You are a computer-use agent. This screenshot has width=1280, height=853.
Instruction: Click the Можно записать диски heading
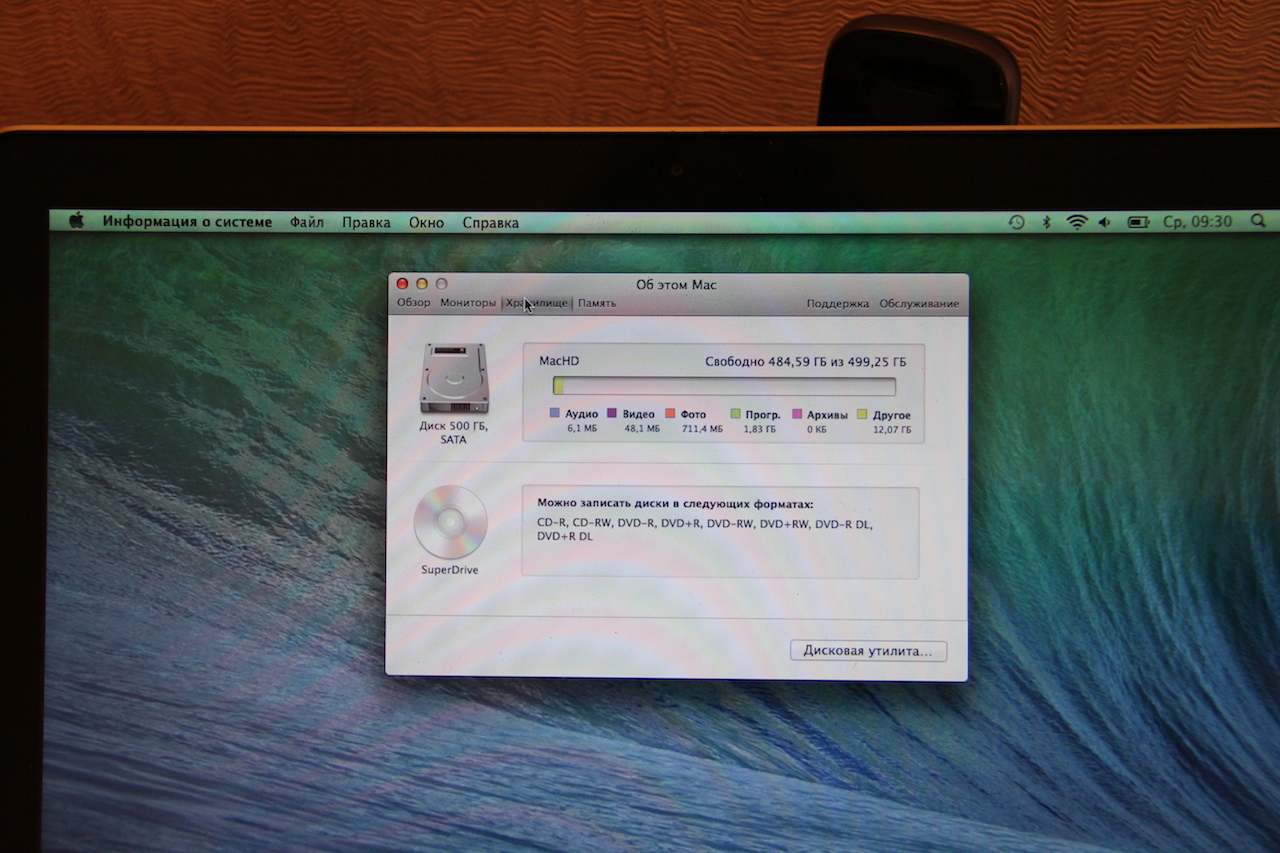point(675,504)
